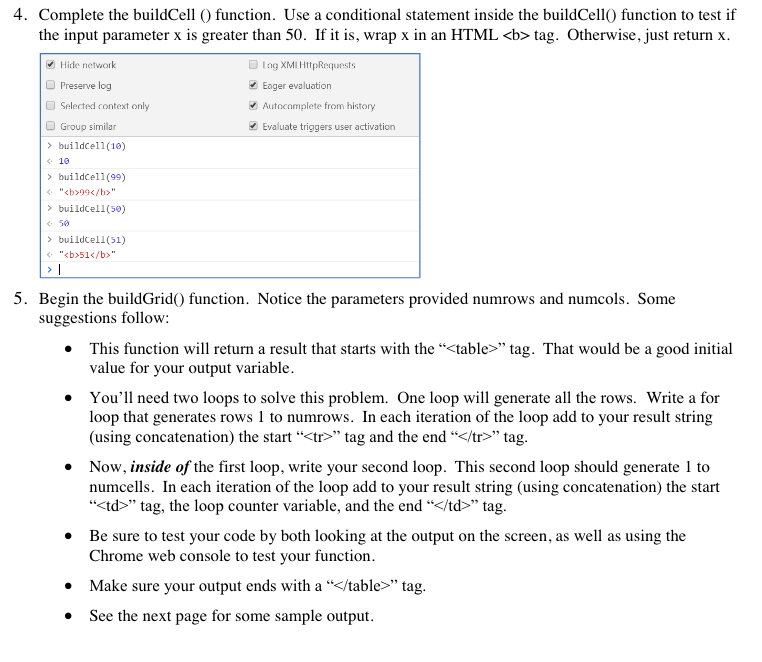The image size is (762, 662).
Task: Select the buildCell(99) console entry
Action: 92,177
